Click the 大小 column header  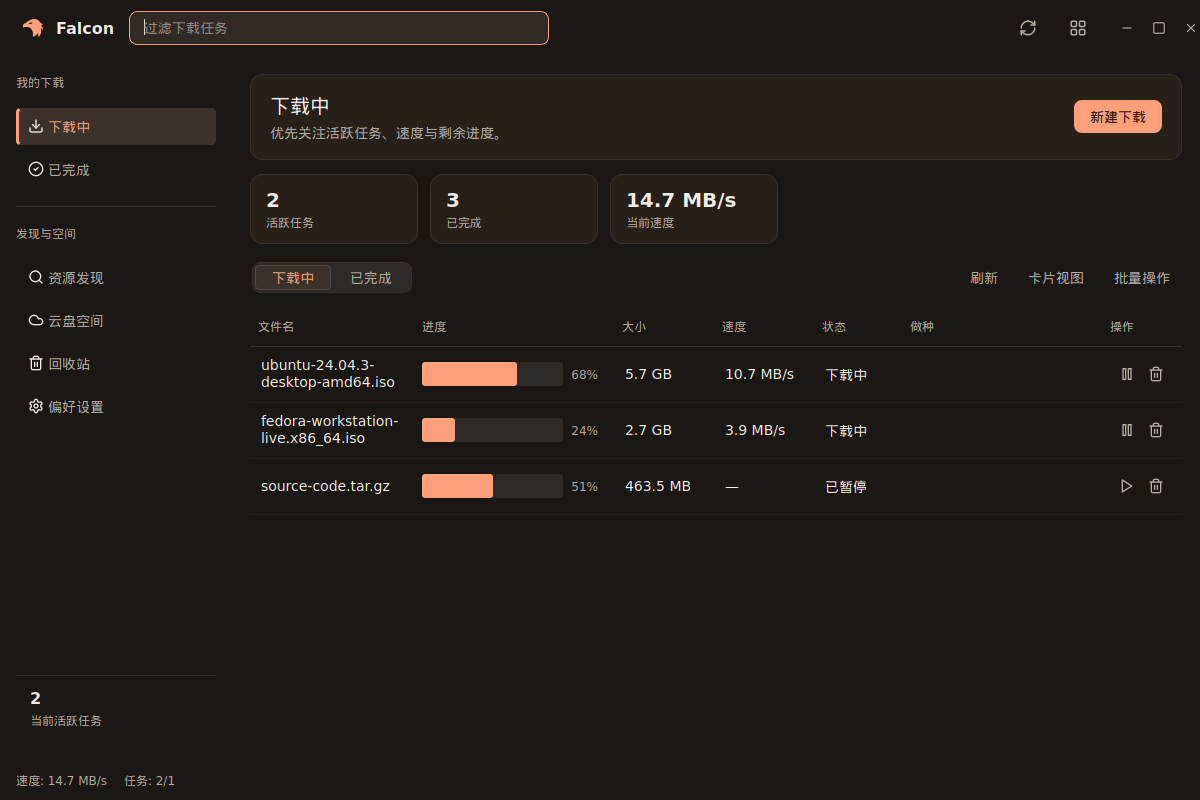point(634,327)
